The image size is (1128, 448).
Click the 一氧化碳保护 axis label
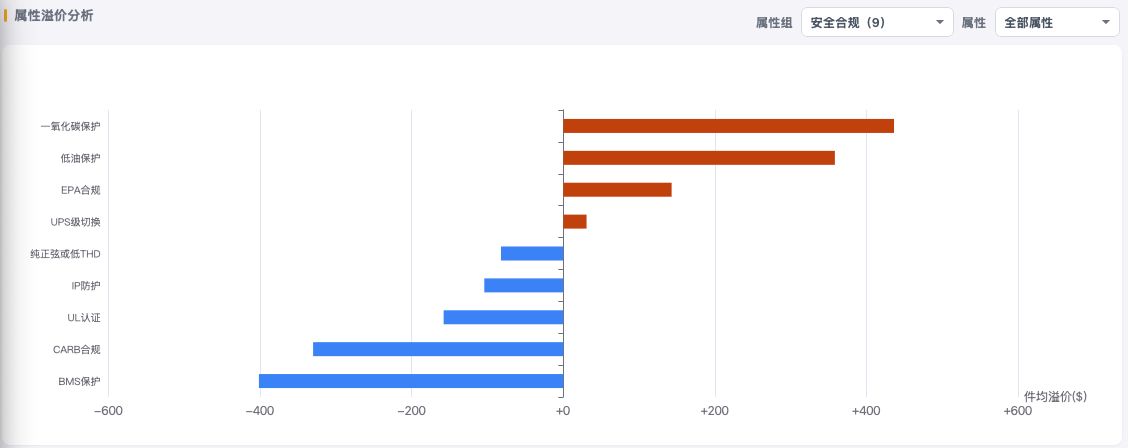click(x=70, y=127)
